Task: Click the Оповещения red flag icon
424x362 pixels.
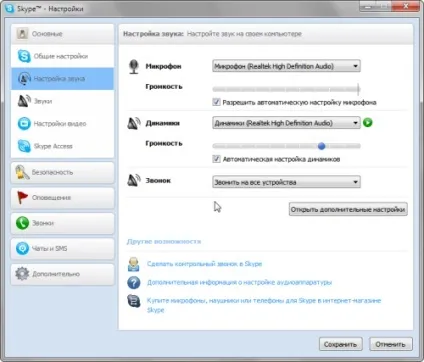Action: pyautogui.click(x=22, y=197)
